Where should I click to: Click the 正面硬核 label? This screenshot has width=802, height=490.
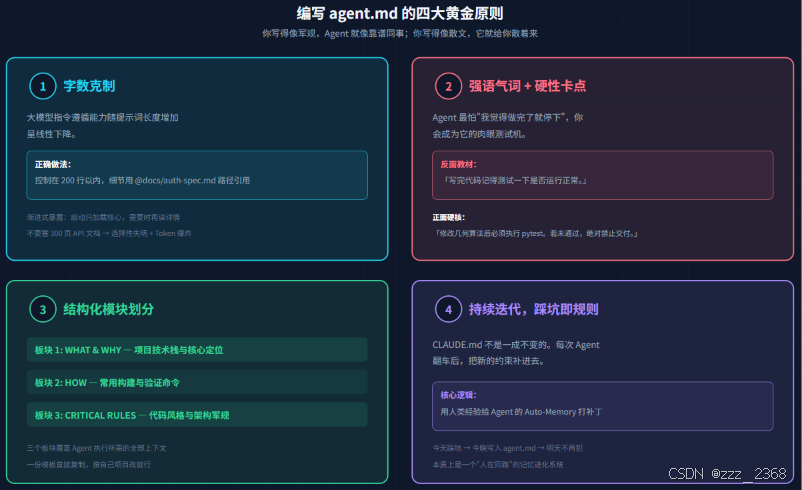click(x=449, y=217)
